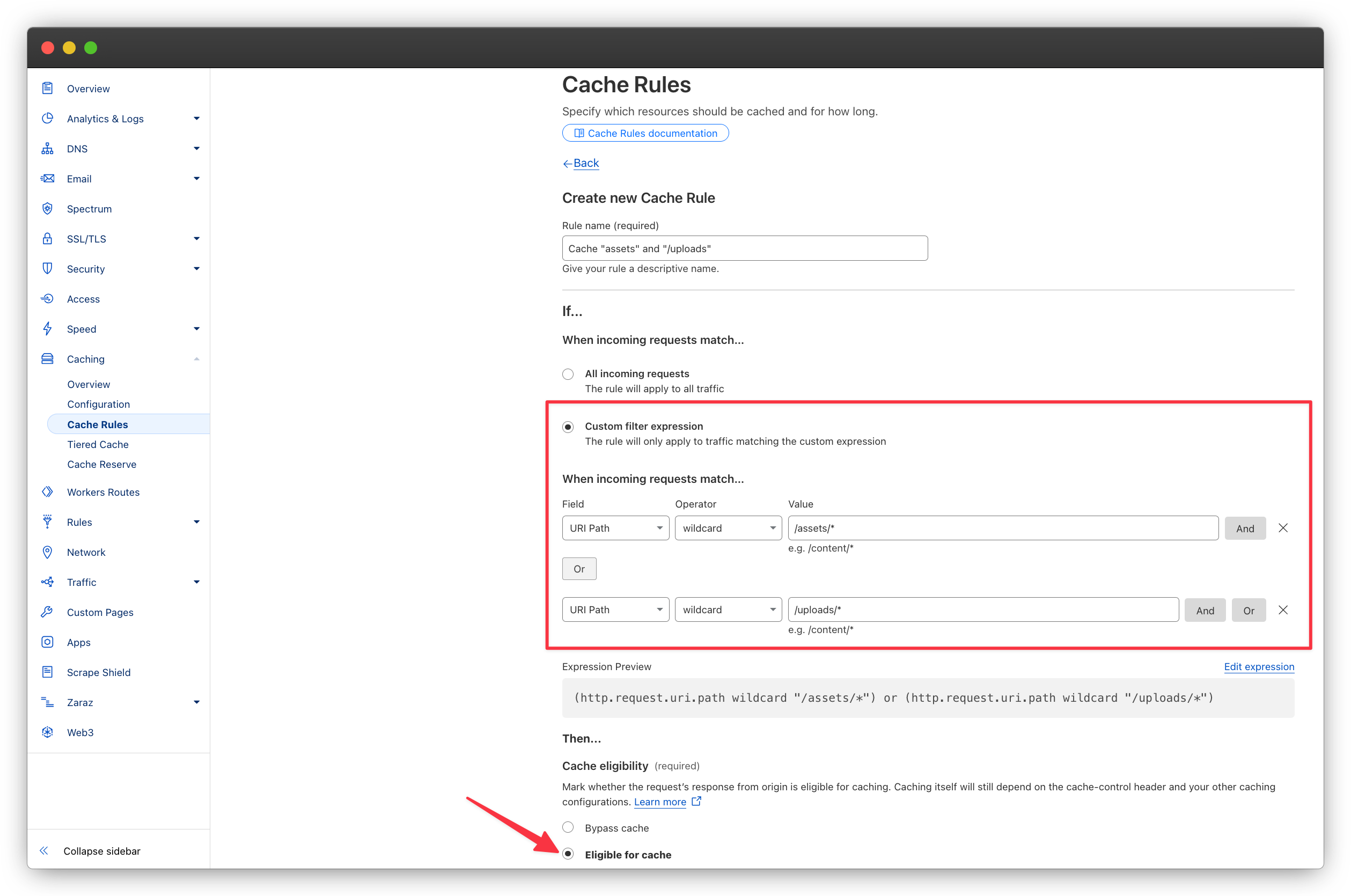Click Or button on the /uploads/* row
This screenshot has height=896, width=1351.
pos(1249,610)
